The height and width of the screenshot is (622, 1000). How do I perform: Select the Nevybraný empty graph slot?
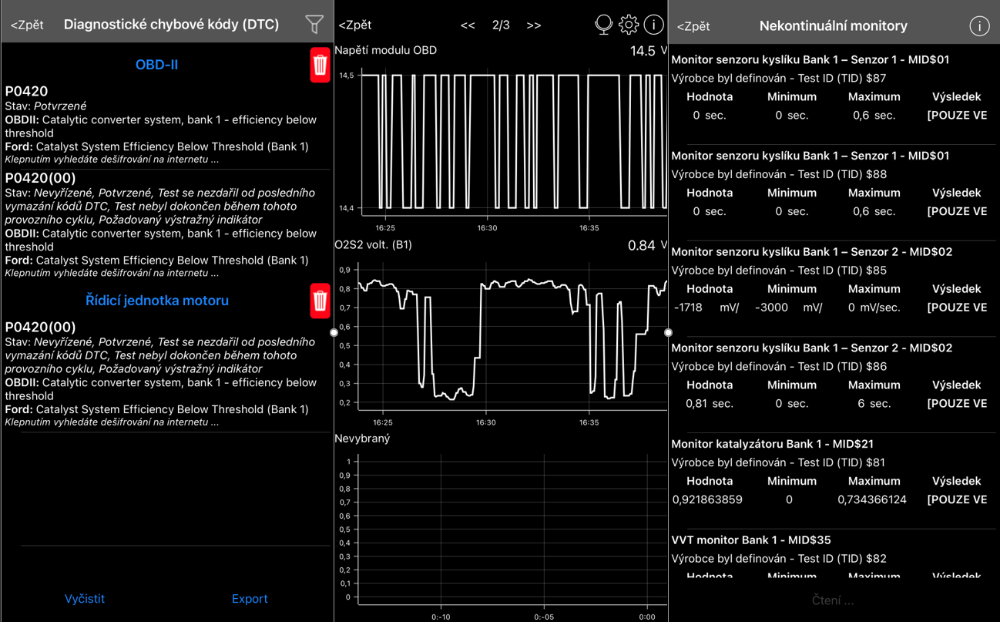[x=362, y=438]
